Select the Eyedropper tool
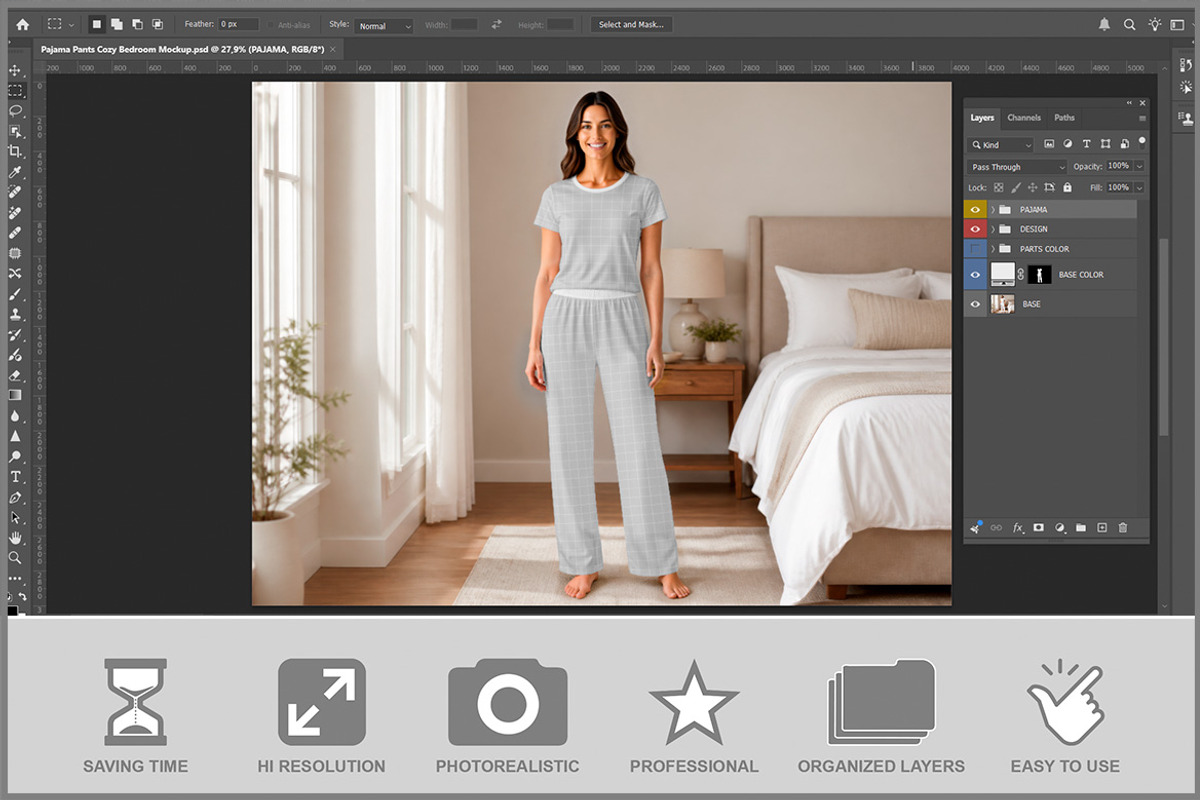Image resolution: width=1200 pixels, height=800 pixels. [x=15, y=172]
